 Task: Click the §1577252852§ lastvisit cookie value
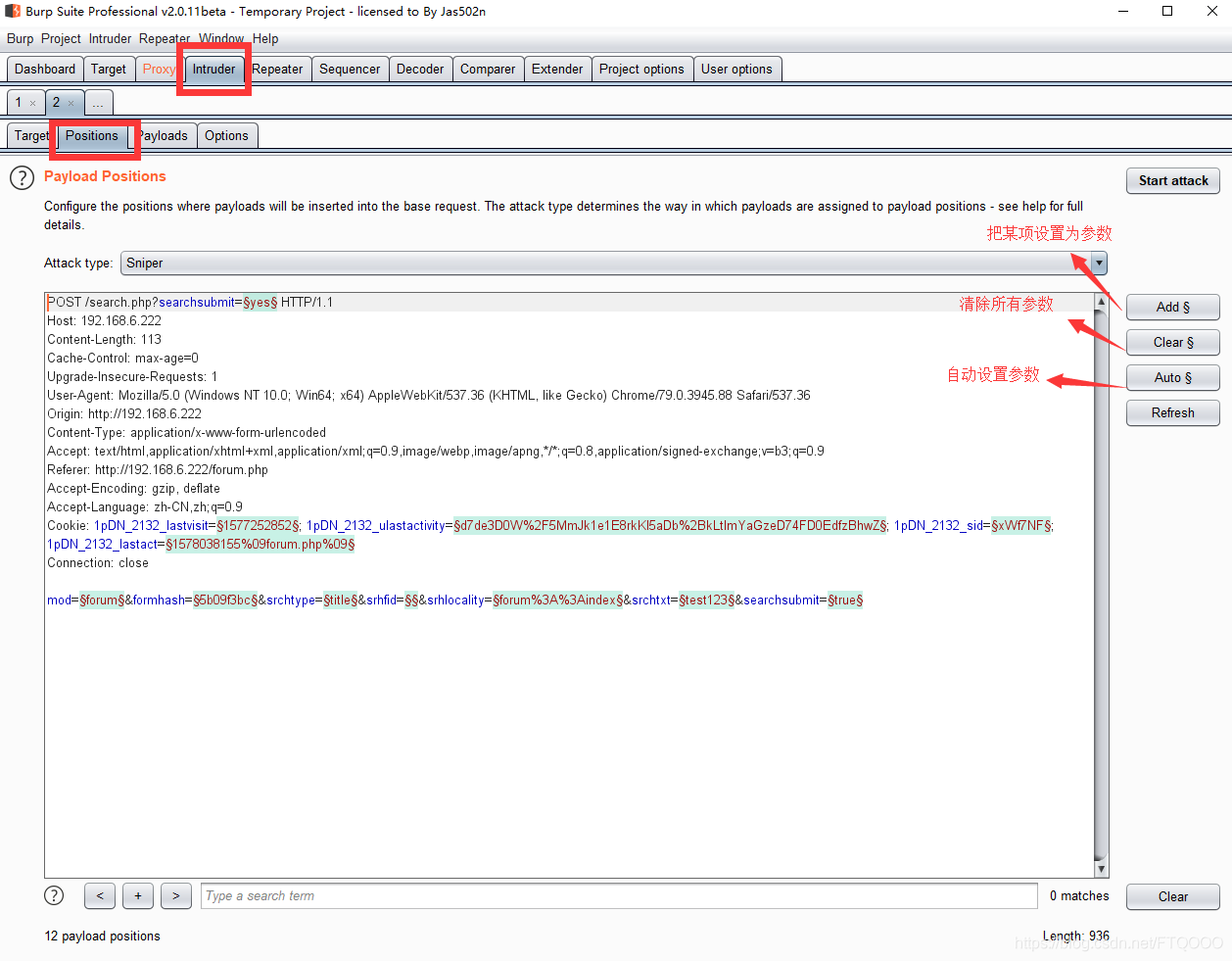[259, 525]
